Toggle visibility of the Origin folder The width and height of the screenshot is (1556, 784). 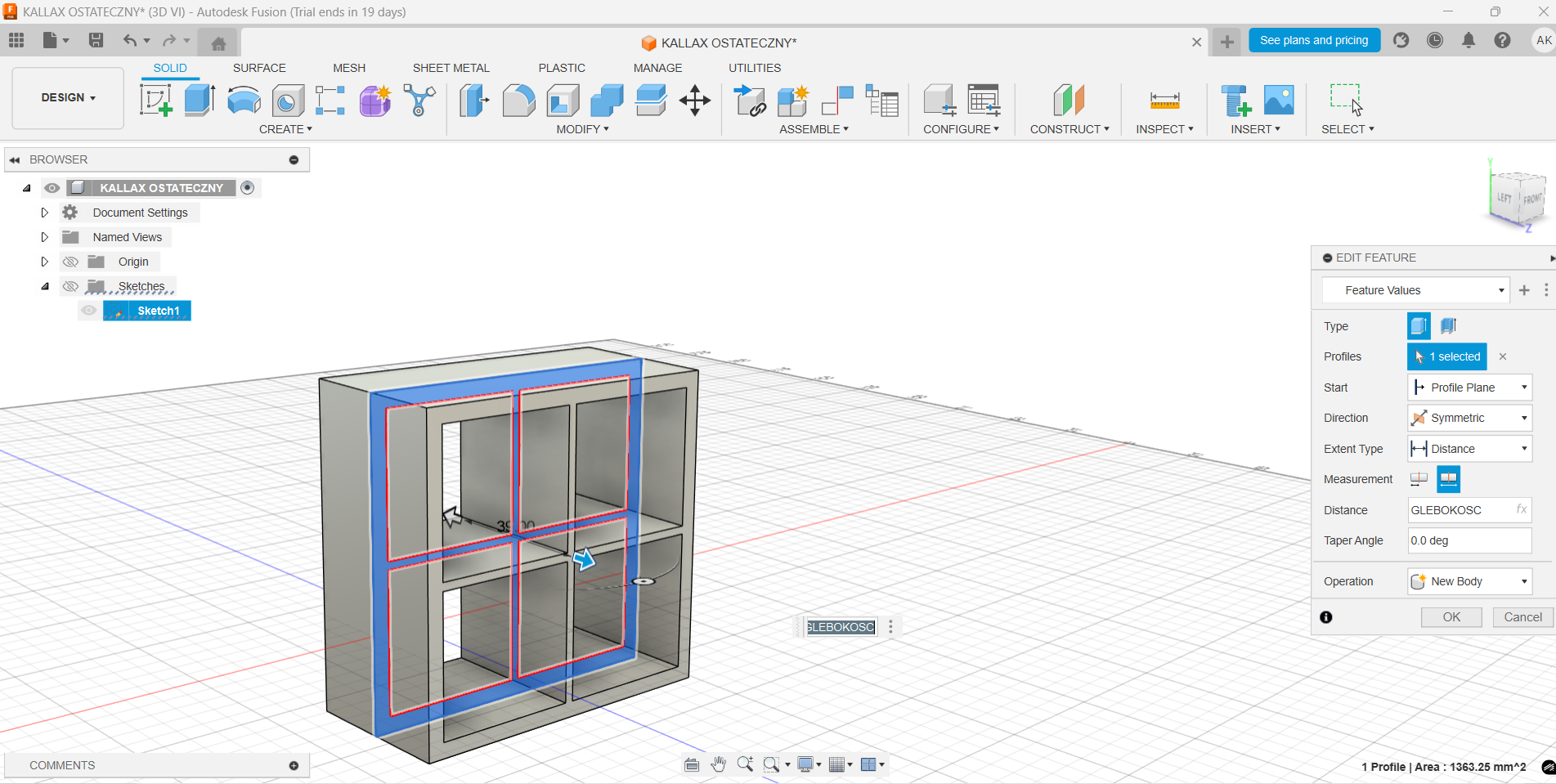tap(71, 262)
